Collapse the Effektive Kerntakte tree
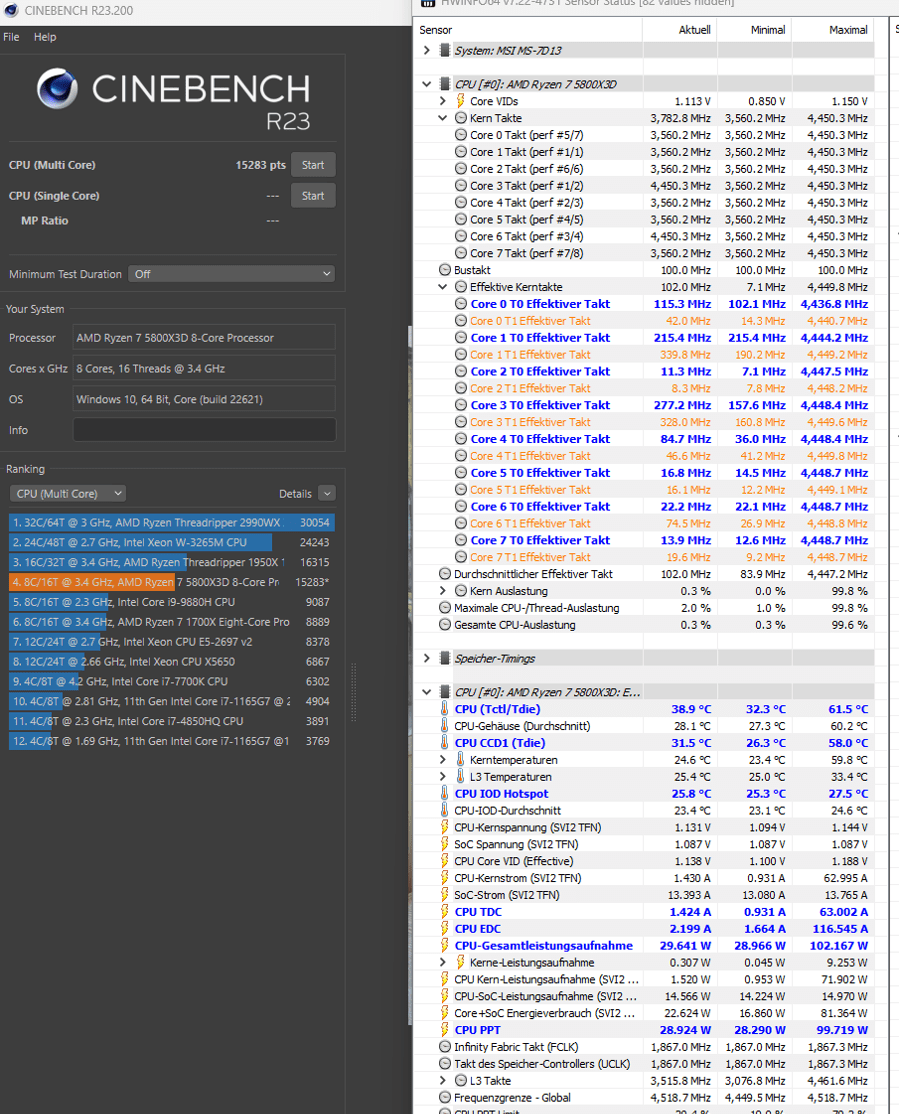The height and width of the screenshot is (1114, 899). tap(442, 287)
